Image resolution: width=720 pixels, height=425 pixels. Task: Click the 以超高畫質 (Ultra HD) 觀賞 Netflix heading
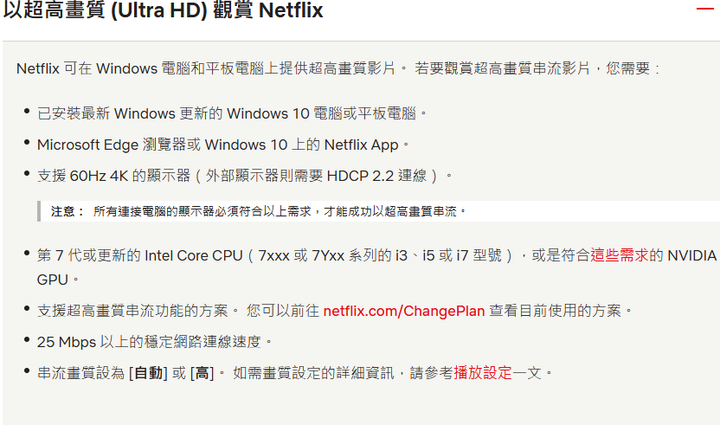pos(163,10)
